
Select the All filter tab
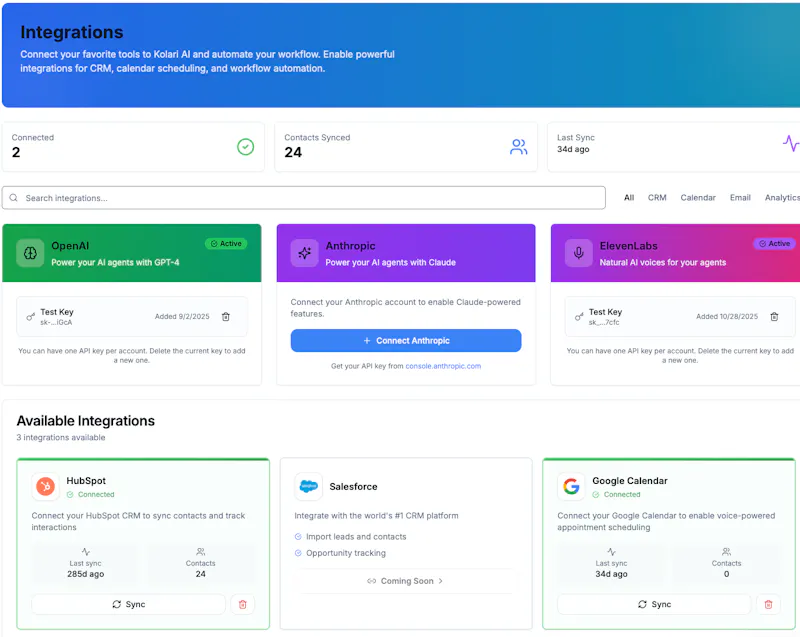629,198
